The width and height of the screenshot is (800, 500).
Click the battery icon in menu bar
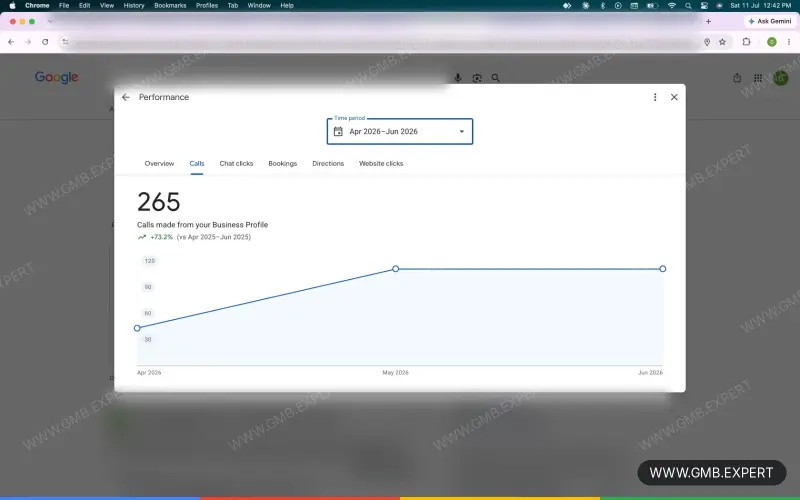tap(652, 6)
